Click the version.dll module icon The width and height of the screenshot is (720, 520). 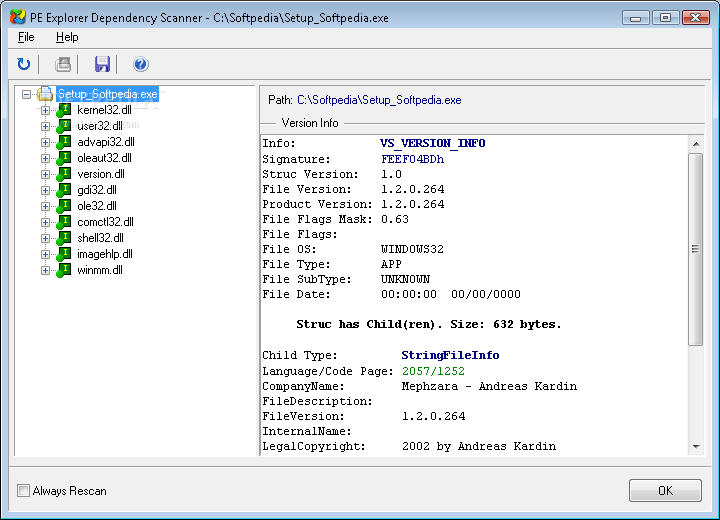pos(64,175)
